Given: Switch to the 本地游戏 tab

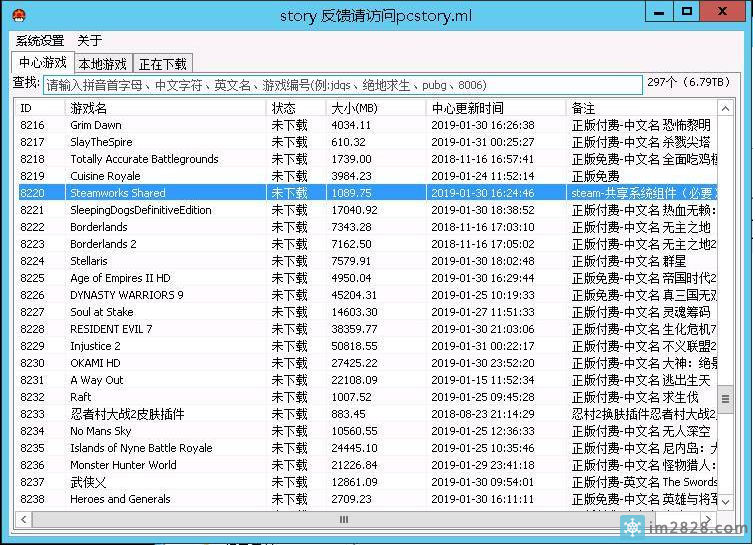Looking at the screenshot, I should coord(103,64).
